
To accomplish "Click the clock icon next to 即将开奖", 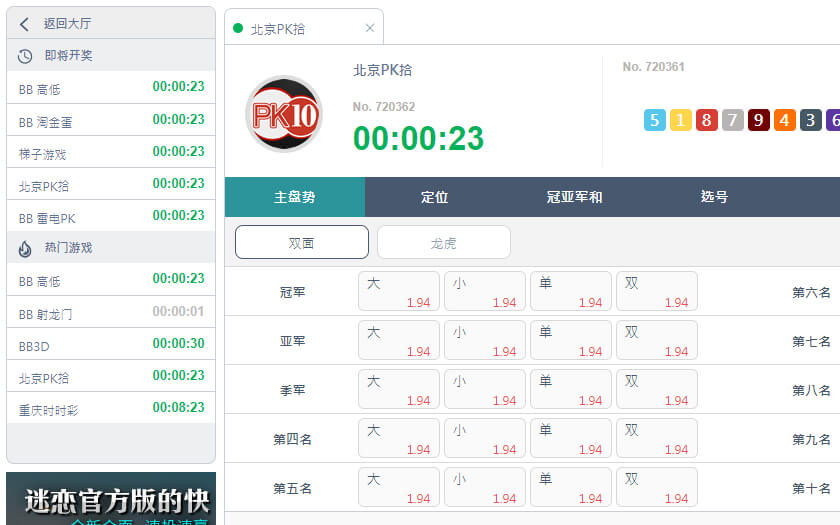I will pos(25,56).
